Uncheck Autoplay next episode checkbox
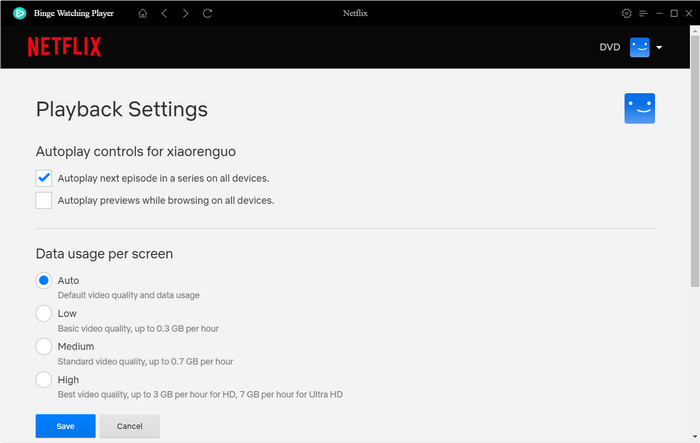Screen dimensions: 700x443 tap(44, 178)
